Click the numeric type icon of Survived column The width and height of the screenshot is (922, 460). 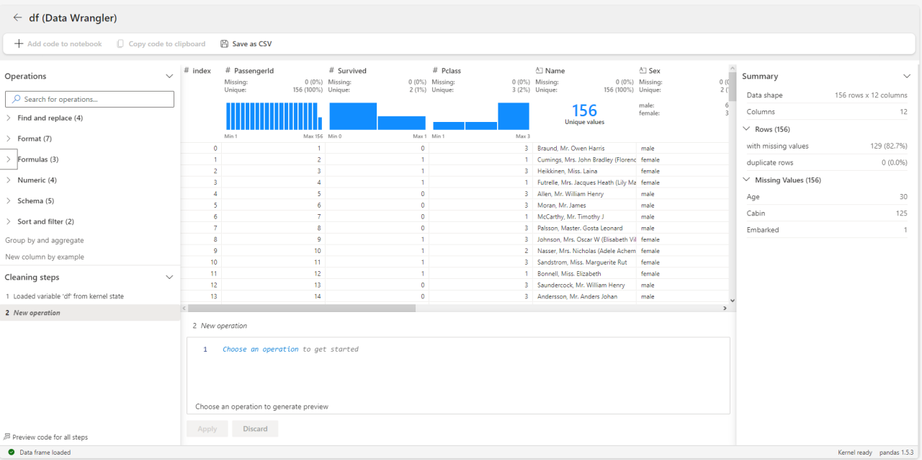point(331,71)
